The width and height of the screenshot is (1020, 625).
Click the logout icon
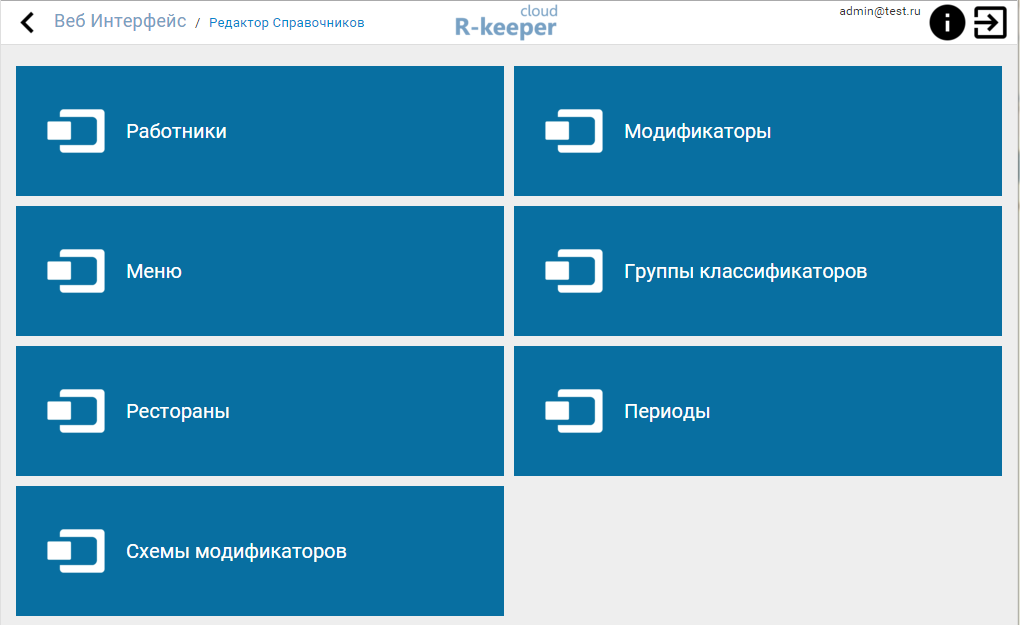click(x=990, y=22)
